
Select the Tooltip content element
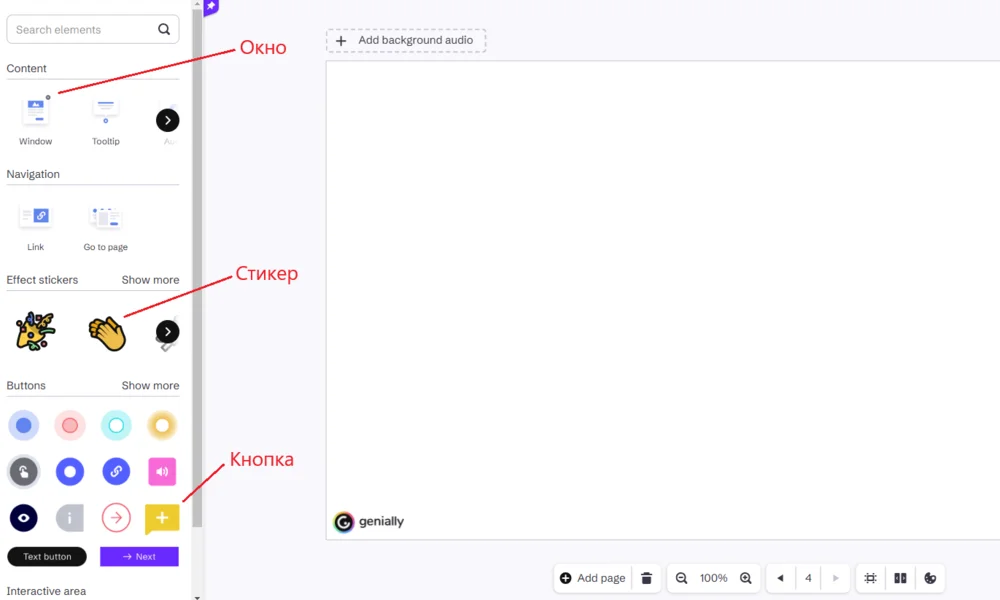pyautogui.click(x=105, y=121)
